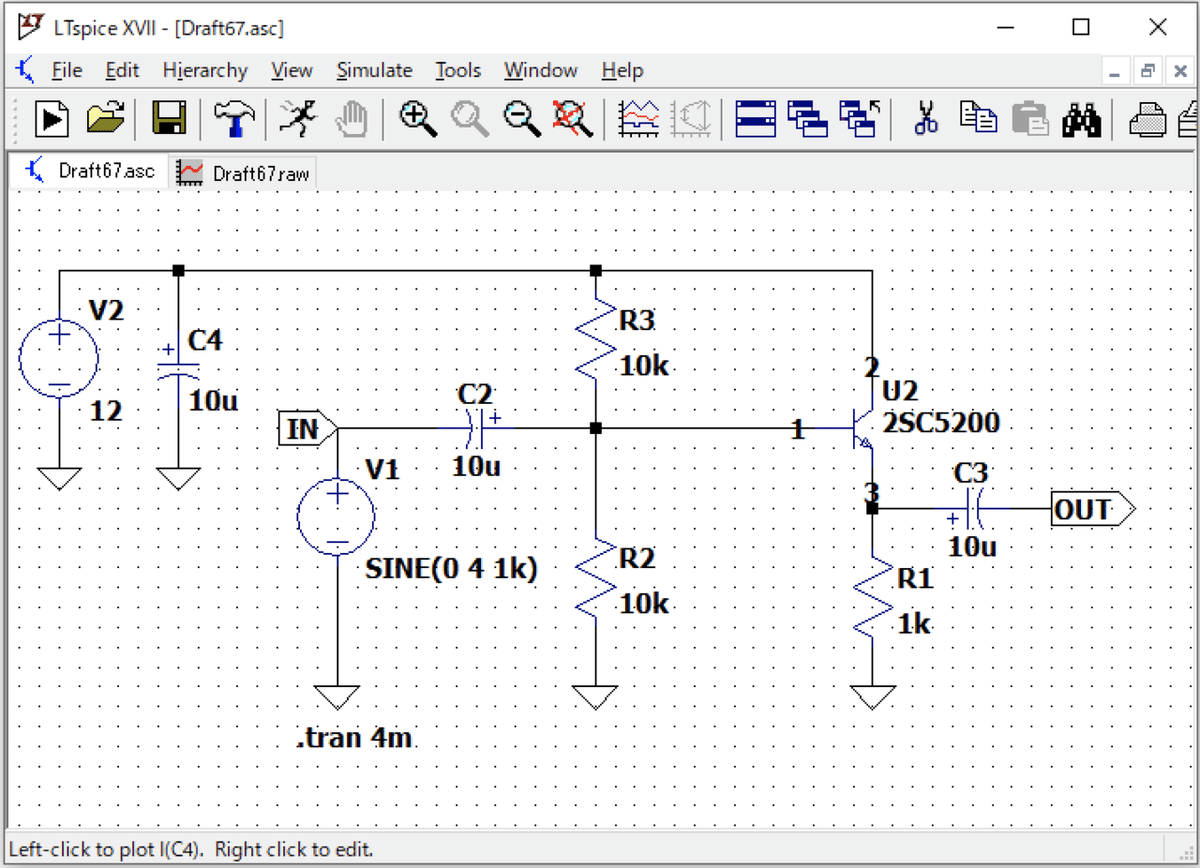Click the Find binoculars icon
Image resolution: width=1200 pixels, height=868 pixels.
pos(1082,119)
